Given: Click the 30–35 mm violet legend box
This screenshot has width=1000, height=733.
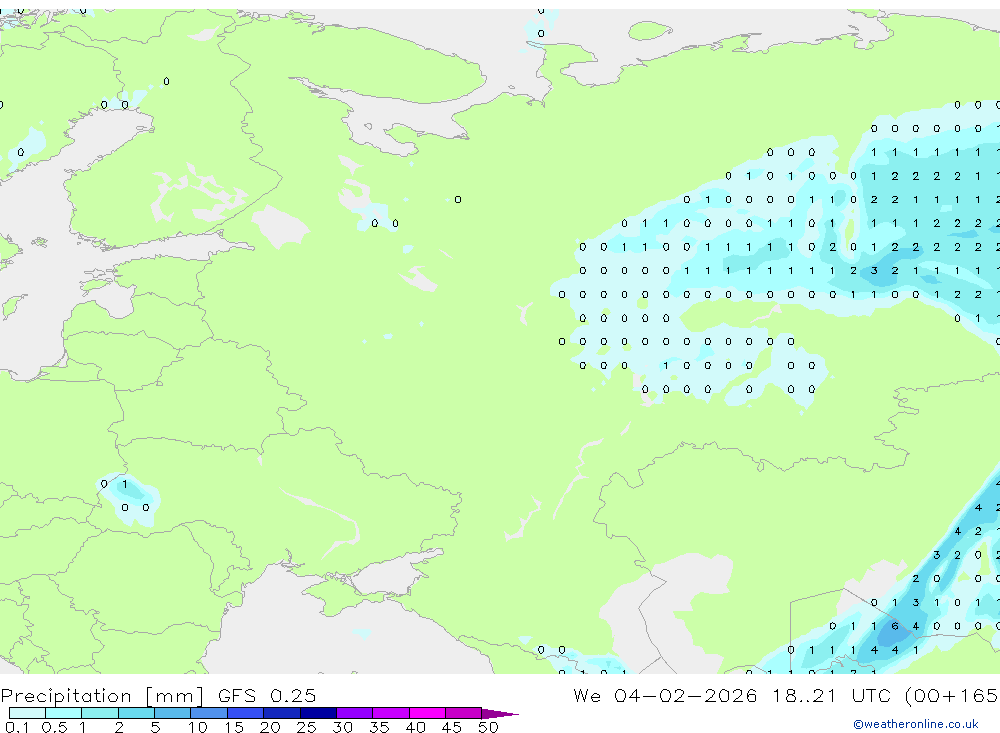Looking at the screenshot, I should pos(355,713).
